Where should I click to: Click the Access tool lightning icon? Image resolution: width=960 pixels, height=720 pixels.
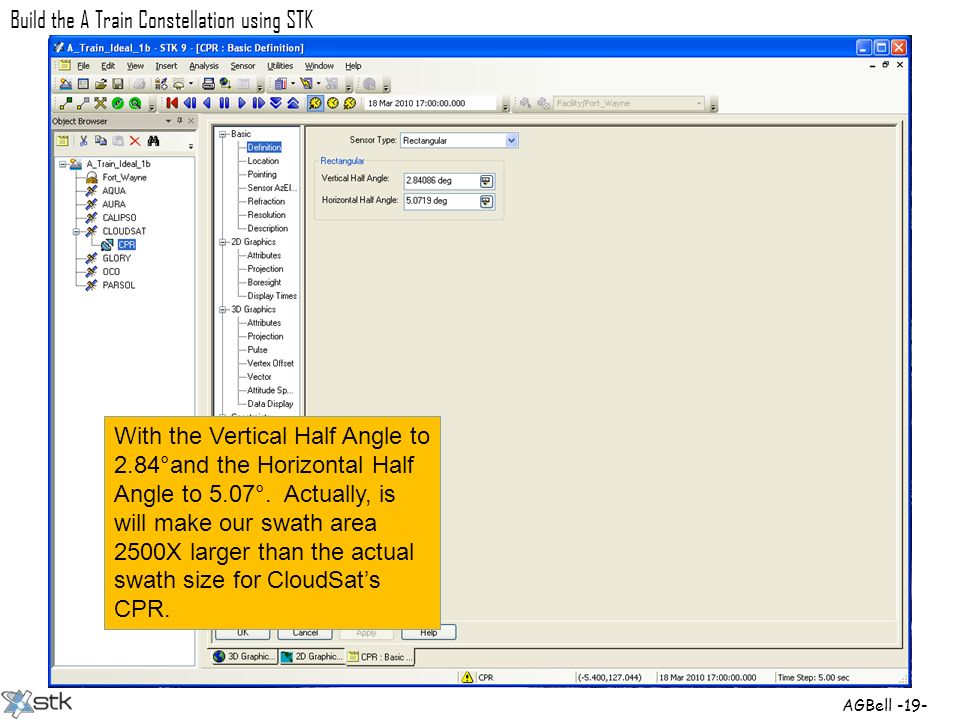tap(307, 84)
